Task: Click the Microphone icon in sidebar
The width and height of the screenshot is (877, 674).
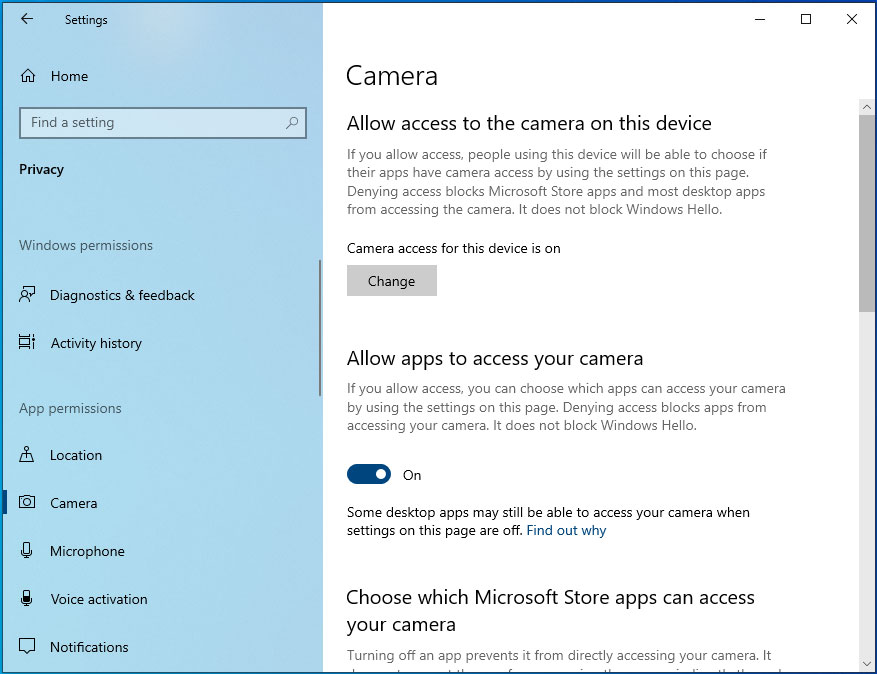Action: [26, 550]
